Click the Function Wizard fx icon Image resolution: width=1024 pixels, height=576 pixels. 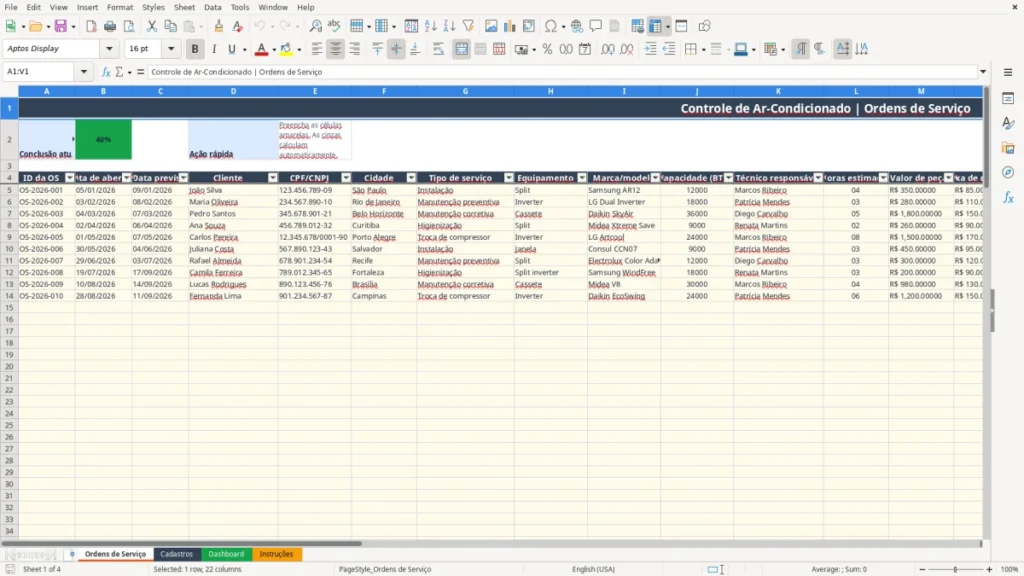(106, 72)
